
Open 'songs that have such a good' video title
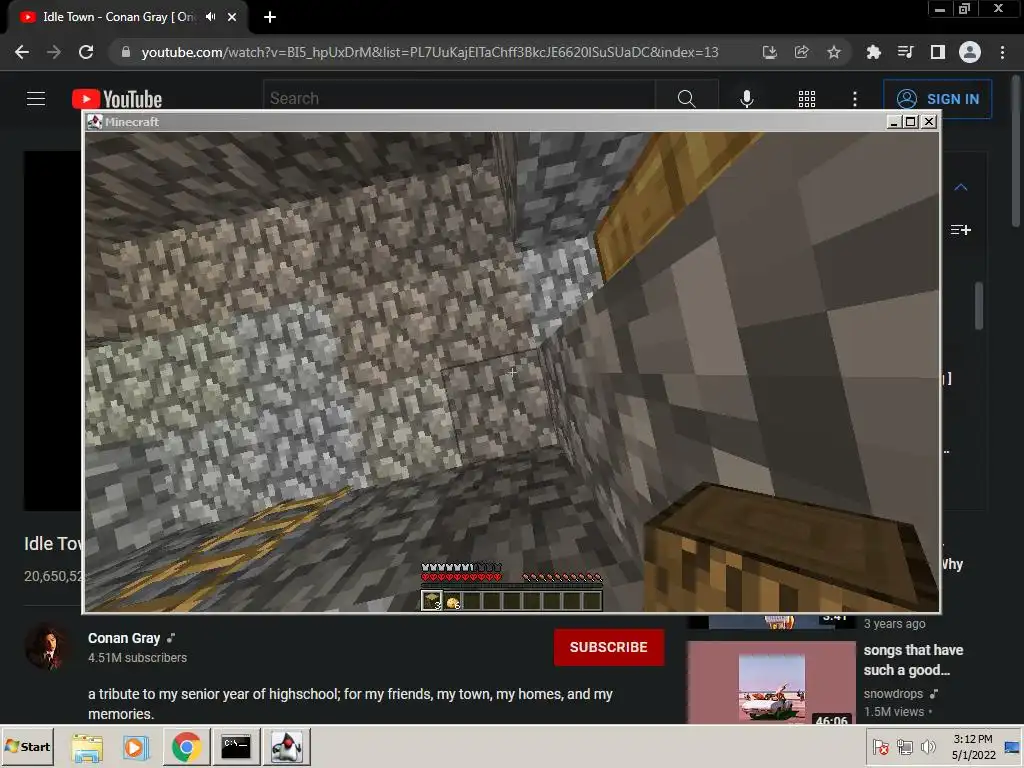coord(913,660)
